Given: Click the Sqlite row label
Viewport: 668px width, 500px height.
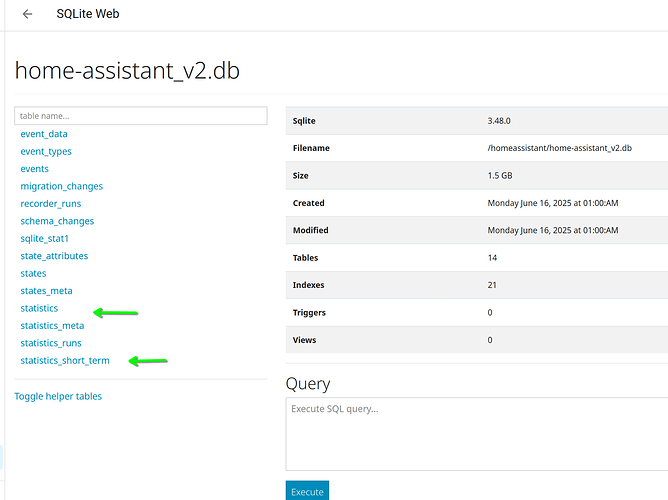Looking at the screenshot, I should pyautogui.click(x=304, y=121).
